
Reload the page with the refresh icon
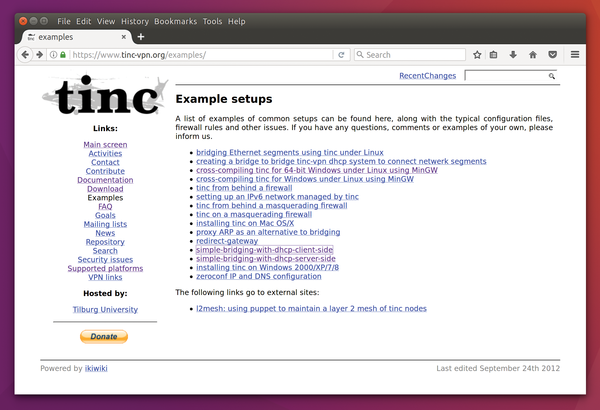(x=341, y=55)
